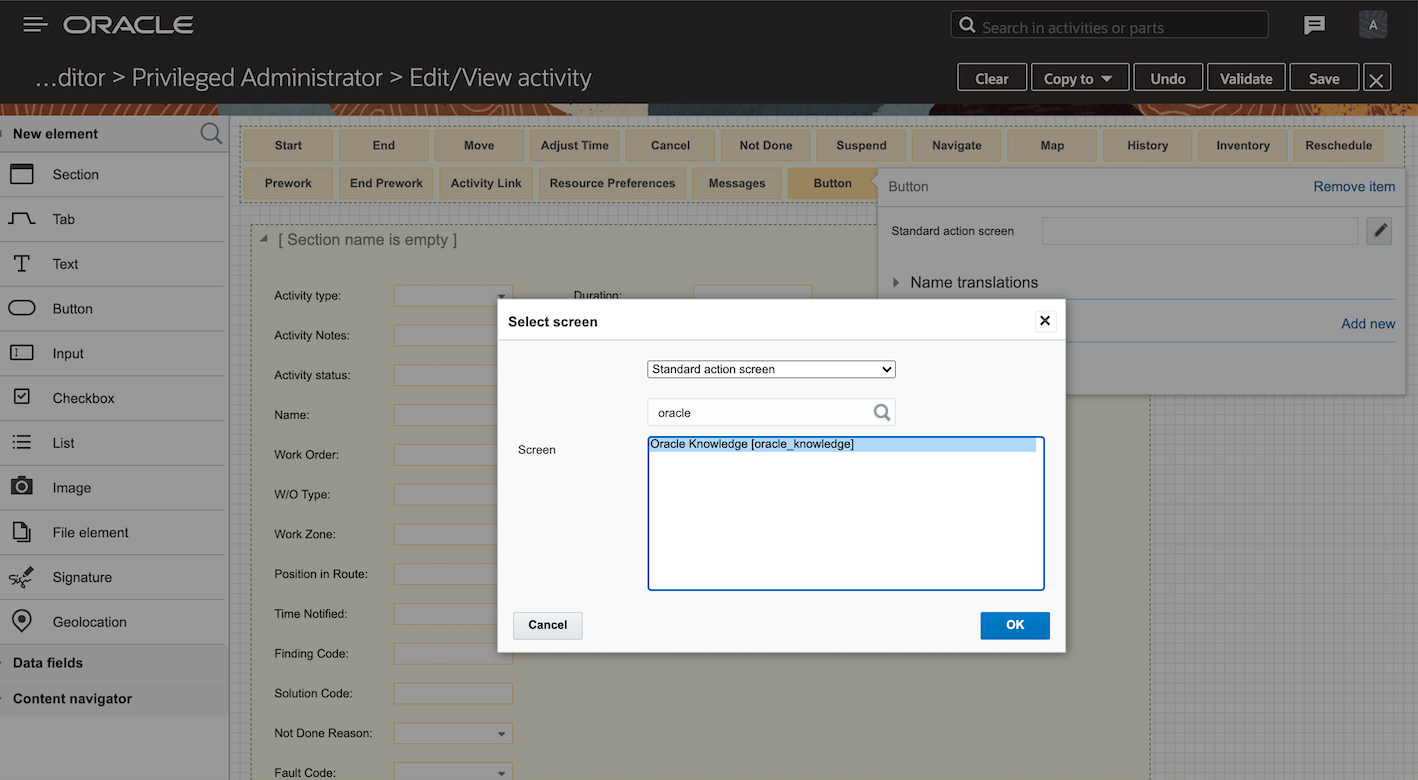The image size is (1418, 780).
Task: Click the dialog search magnifier icon
Action: 882,412
